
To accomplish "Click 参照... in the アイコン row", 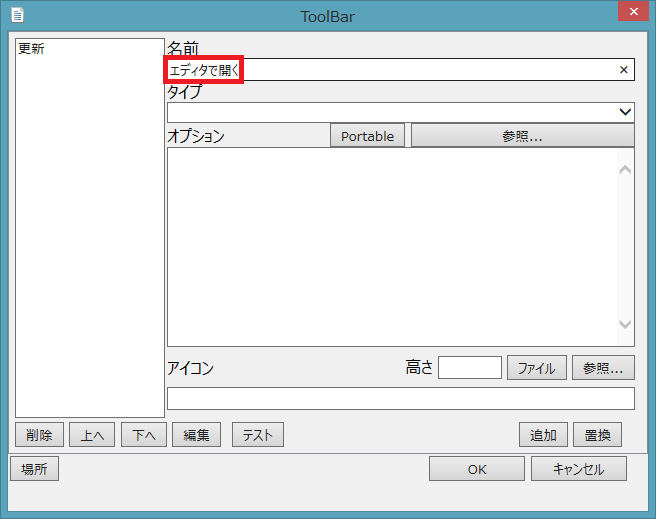I will click(x=603, y=368).
